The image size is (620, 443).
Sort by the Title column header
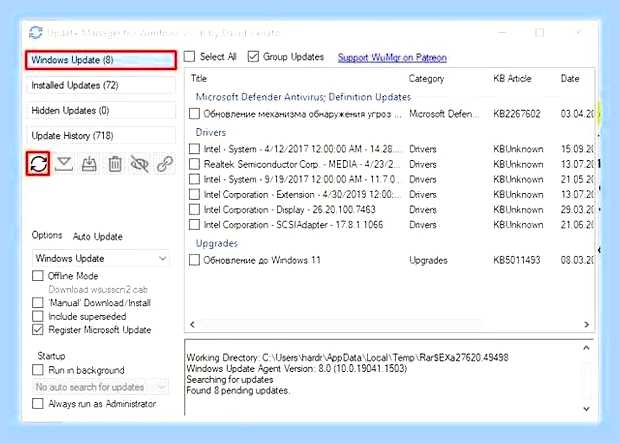[x=199, y=78]
